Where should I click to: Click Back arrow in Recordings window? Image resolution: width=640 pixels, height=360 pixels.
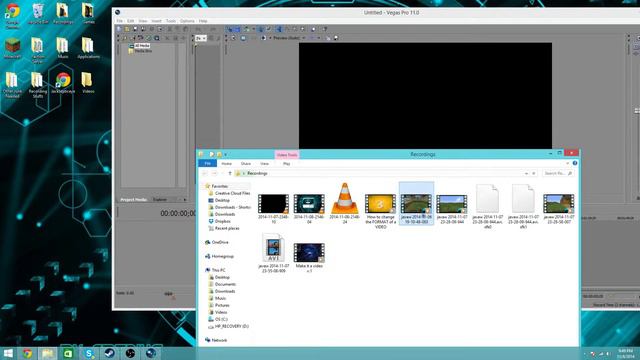tap(205, 173)
